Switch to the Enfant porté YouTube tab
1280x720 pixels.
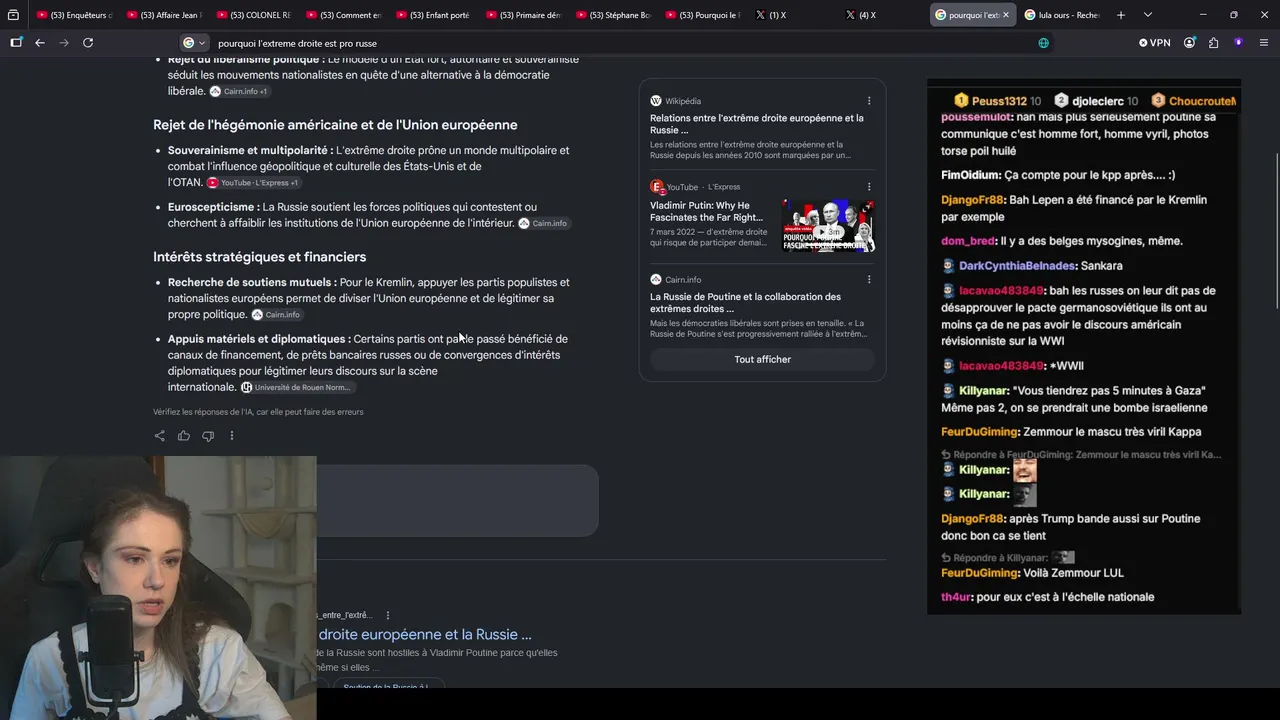[x=435, y=15]
